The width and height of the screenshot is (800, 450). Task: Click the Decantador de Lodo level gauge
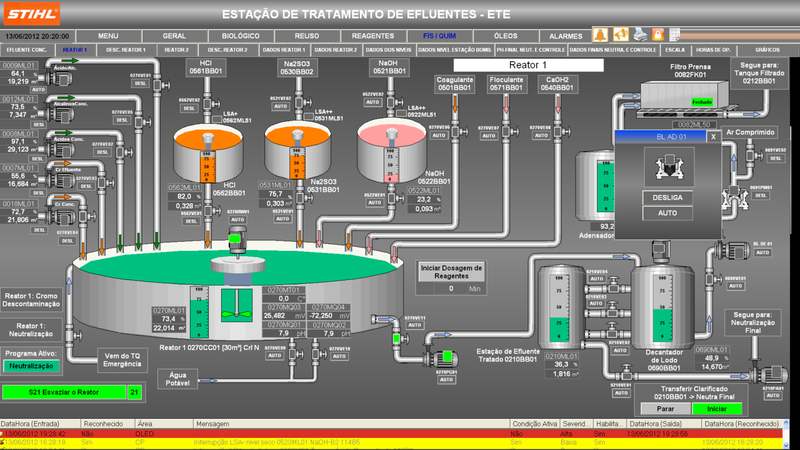pos(662,309)
